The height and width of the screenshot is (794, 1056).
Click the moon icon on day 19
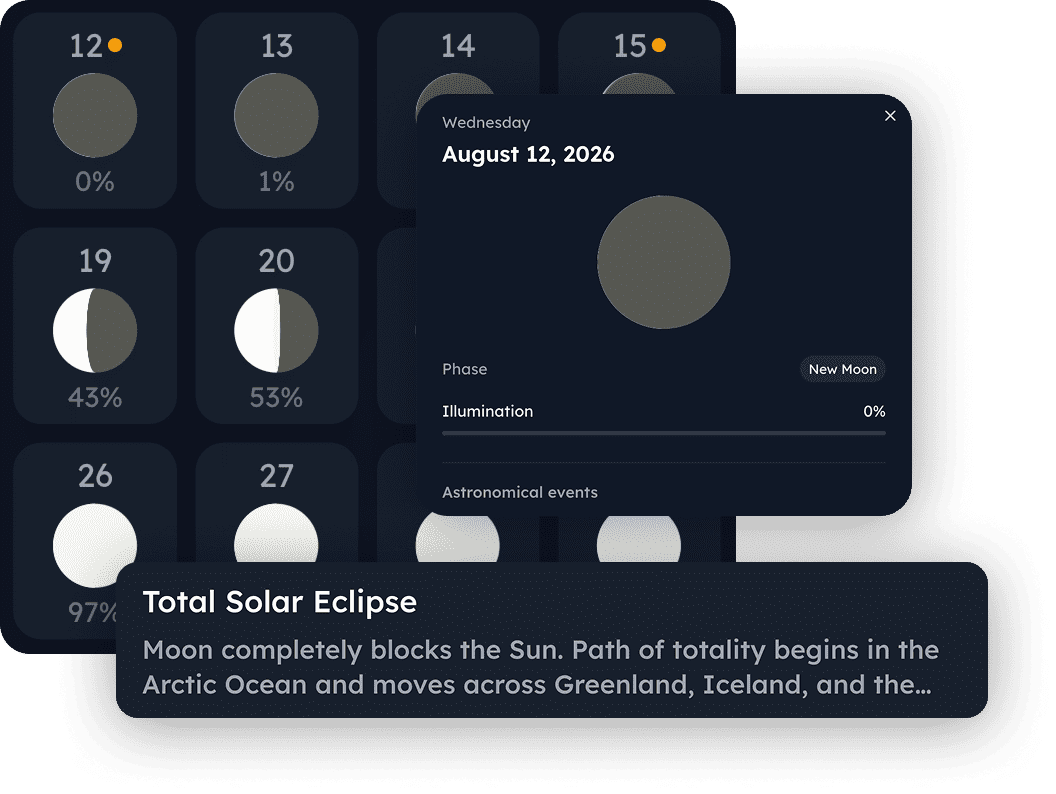(95, 331)
